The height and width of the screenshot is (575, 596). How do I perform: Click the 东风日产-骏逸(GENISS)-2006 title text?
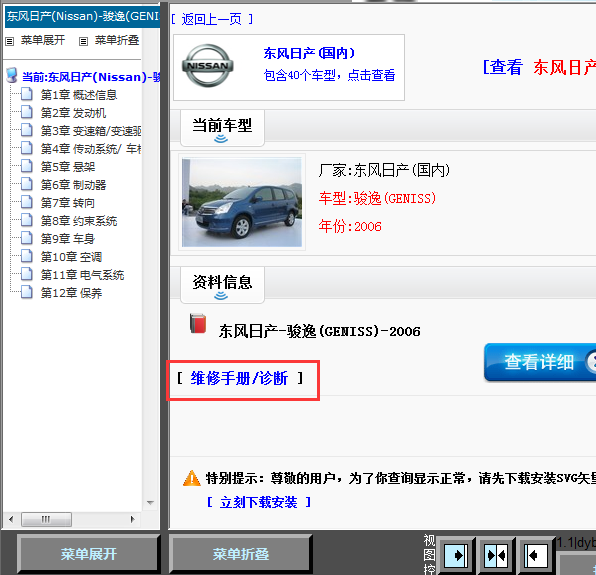(319, 331)
